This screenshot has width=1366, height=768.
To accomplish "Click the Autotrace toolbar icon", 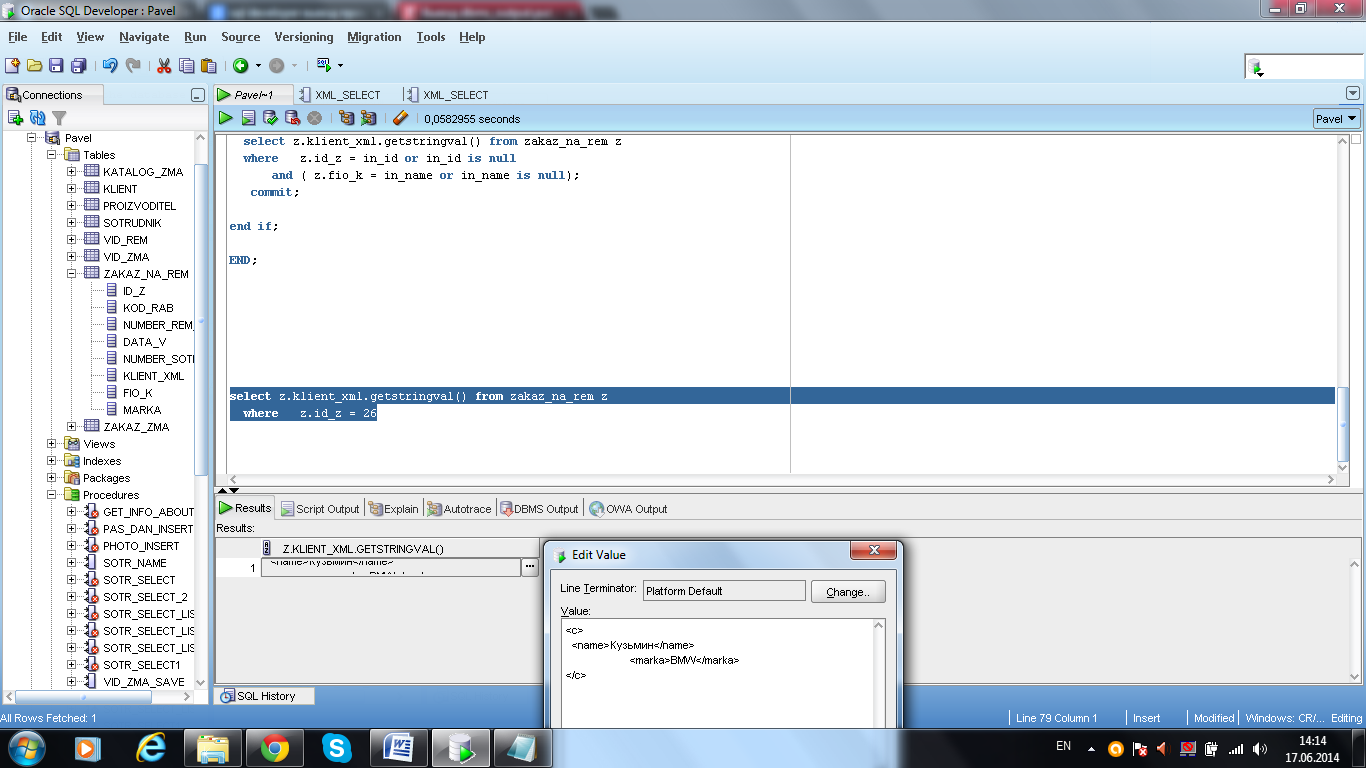I will pos(369,118).
